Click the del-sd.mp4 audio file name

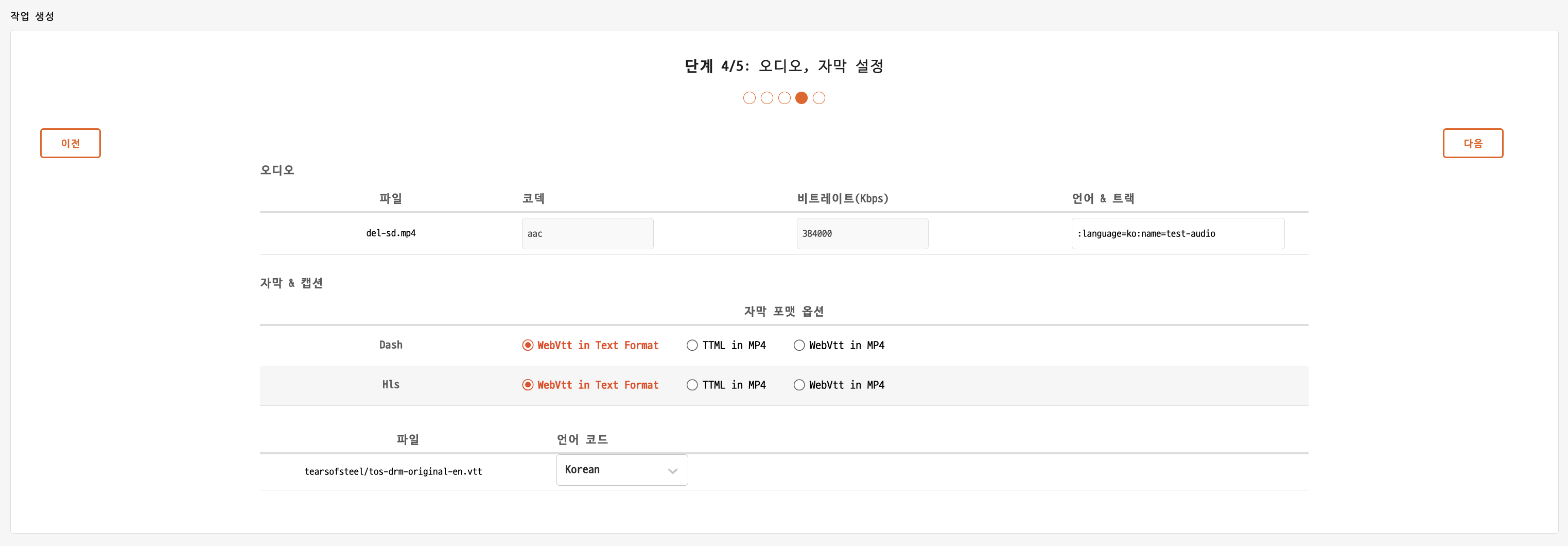[x=391, y=233]
